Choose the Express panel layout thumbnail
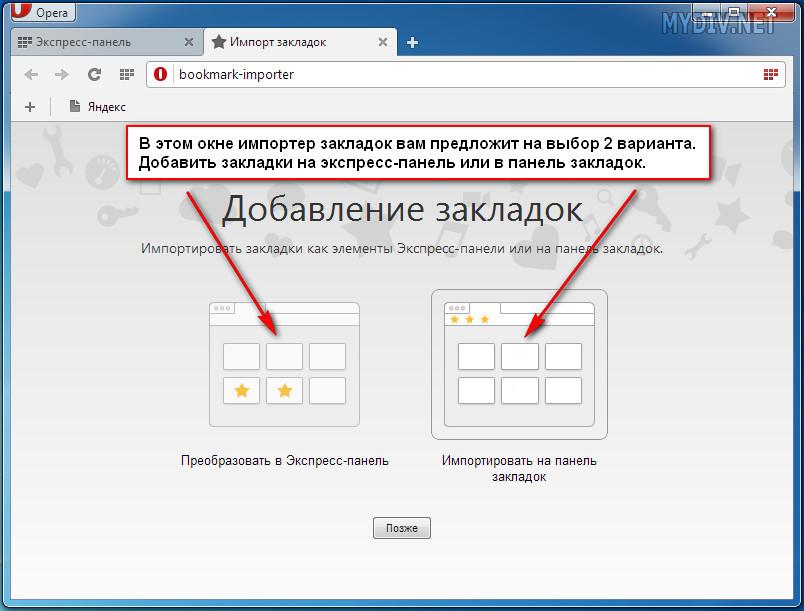The image size is (804, 611). pos(284,365)
